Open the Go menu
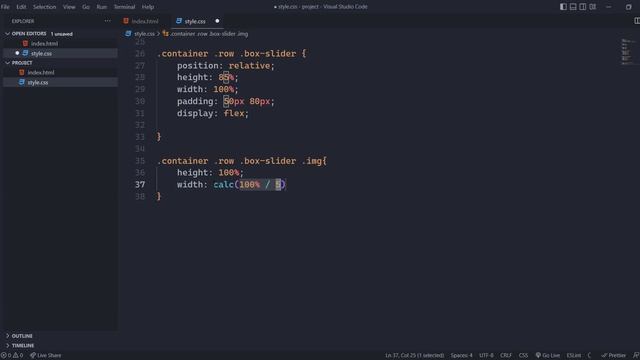 point(86,7)
